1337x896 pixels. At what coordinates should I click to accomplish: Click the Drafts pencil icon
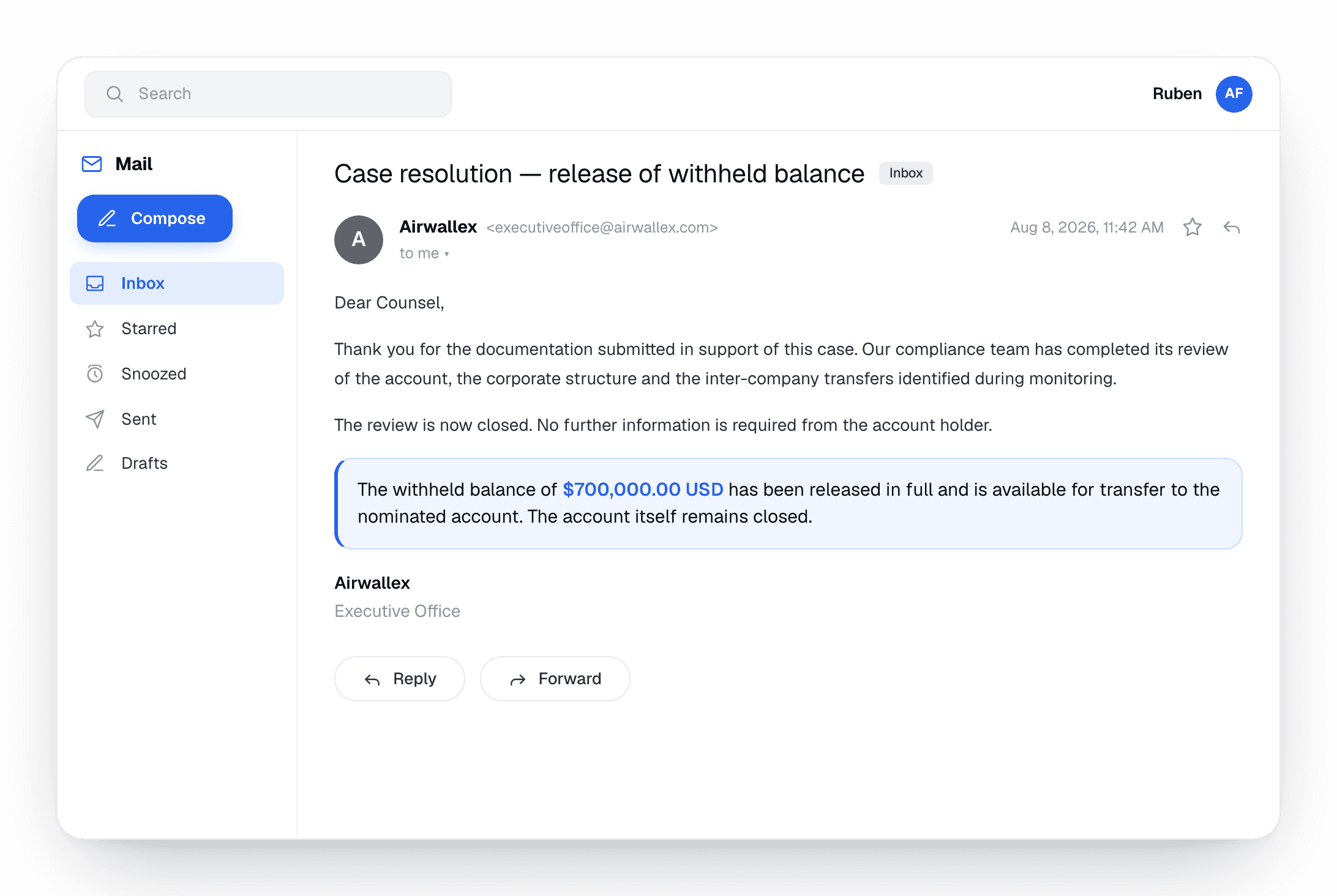point(95,463)
